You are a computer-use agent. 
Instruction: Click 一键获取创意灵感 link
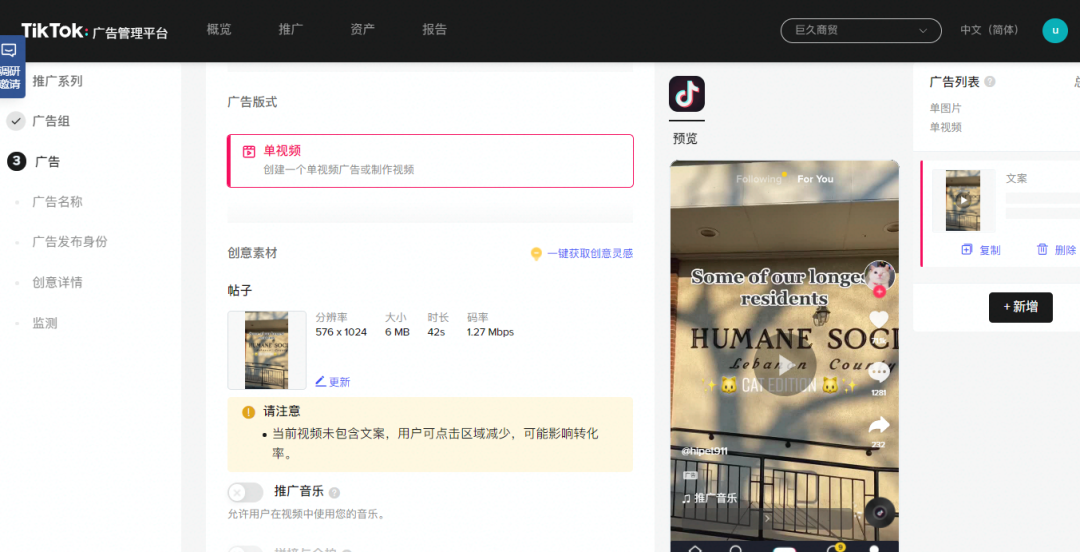coord(590,254)
